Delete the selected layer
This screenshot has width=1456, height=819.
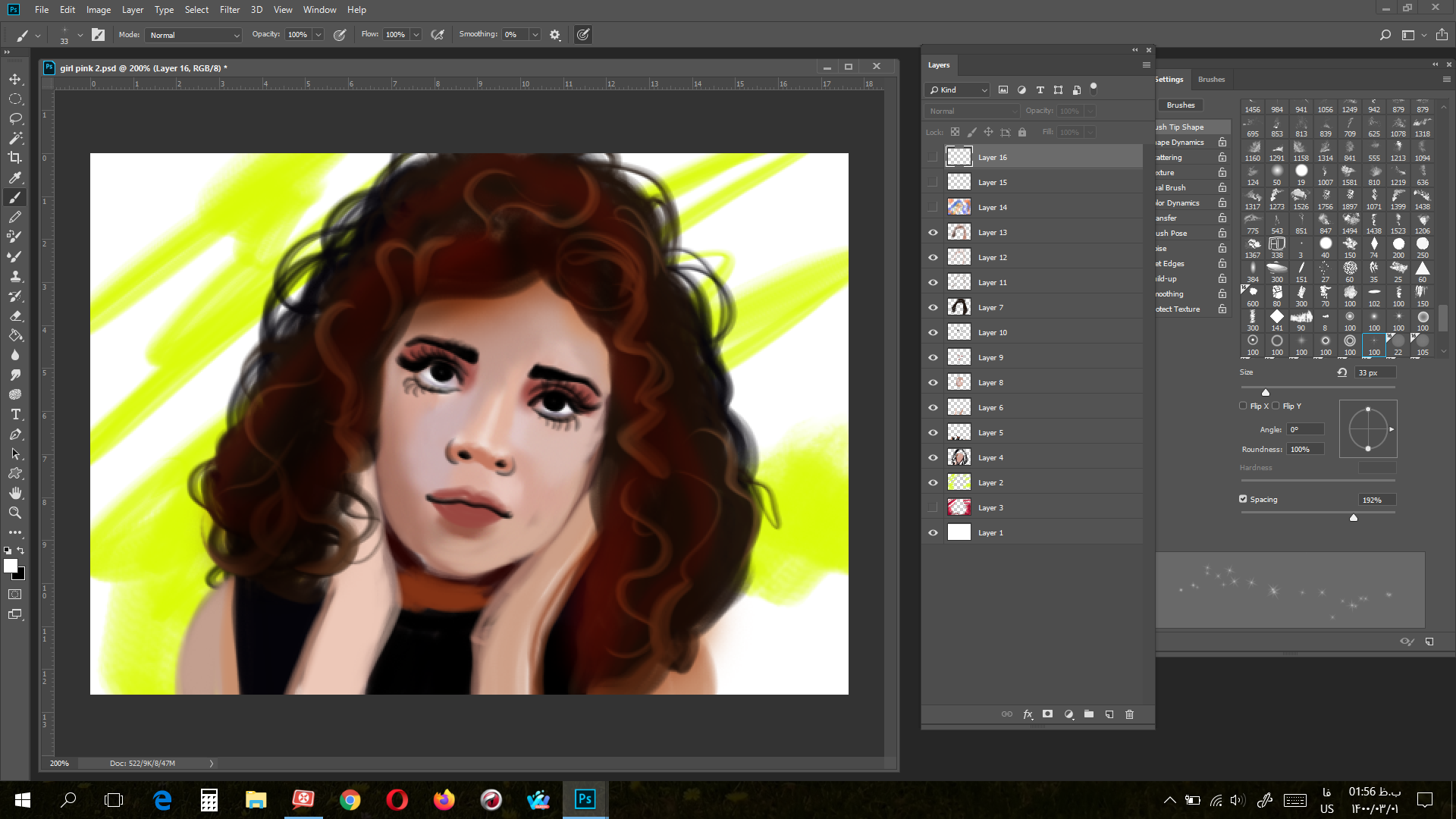pyautogui.click(x=1130, y=714)
